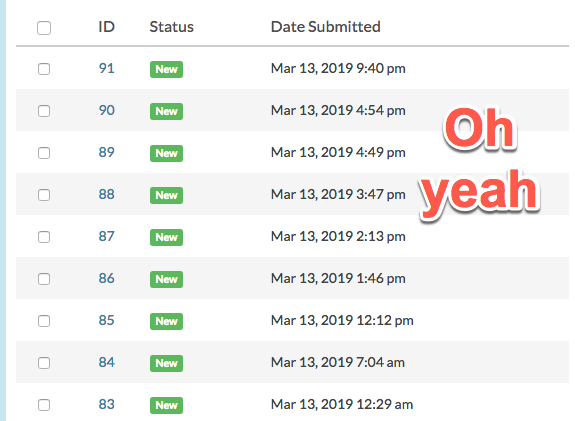Open entry ID 90 link
The width and height of the screenshot is (575, 421).
(x=106, y=110)
